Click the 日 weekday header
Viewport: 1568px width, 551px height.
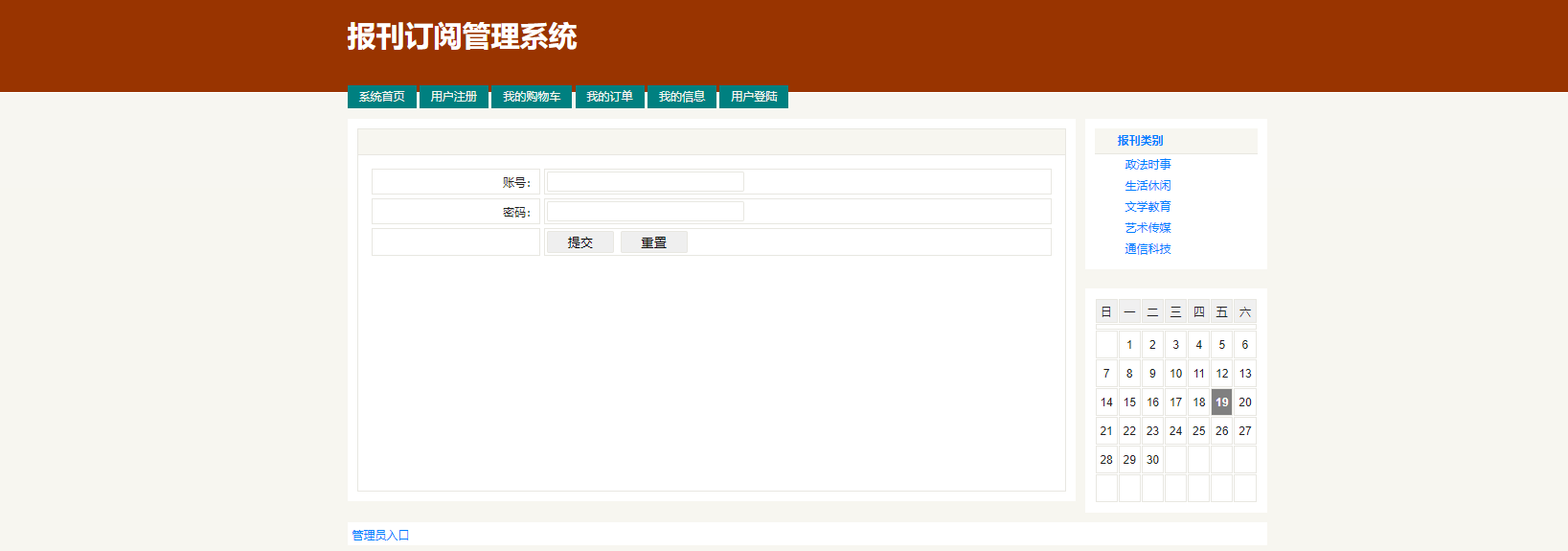click(x=1106, y=312)
